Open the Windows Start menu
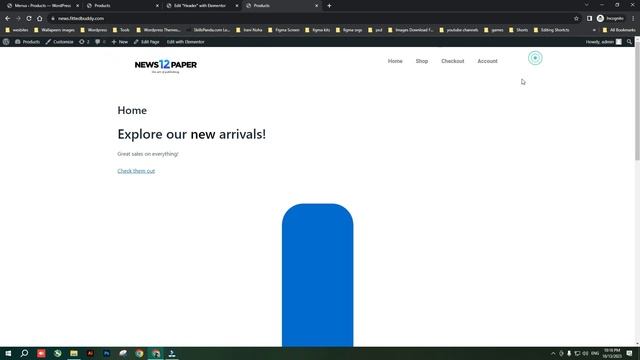The width and height of the screenshot is (640, 360). point(8,353)
